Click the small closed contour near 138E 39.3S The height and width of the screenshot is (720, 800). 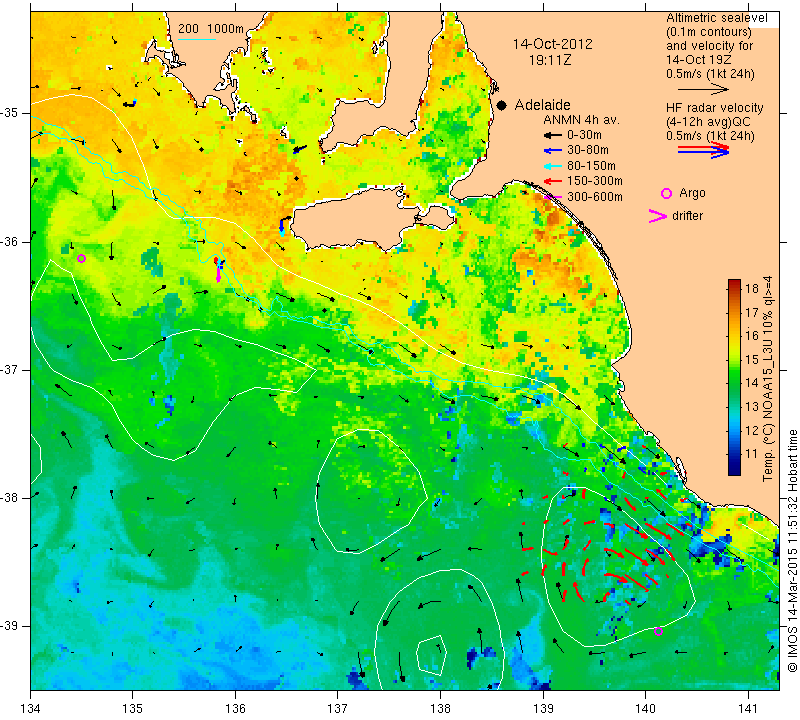coord(432,655)
